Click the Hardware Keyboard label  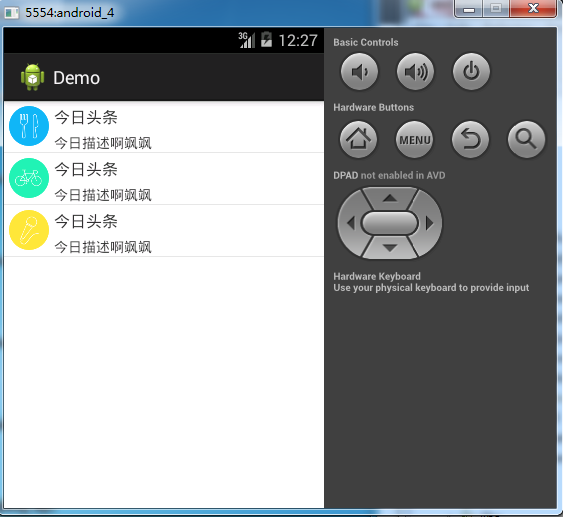click(x=377, y=276)
